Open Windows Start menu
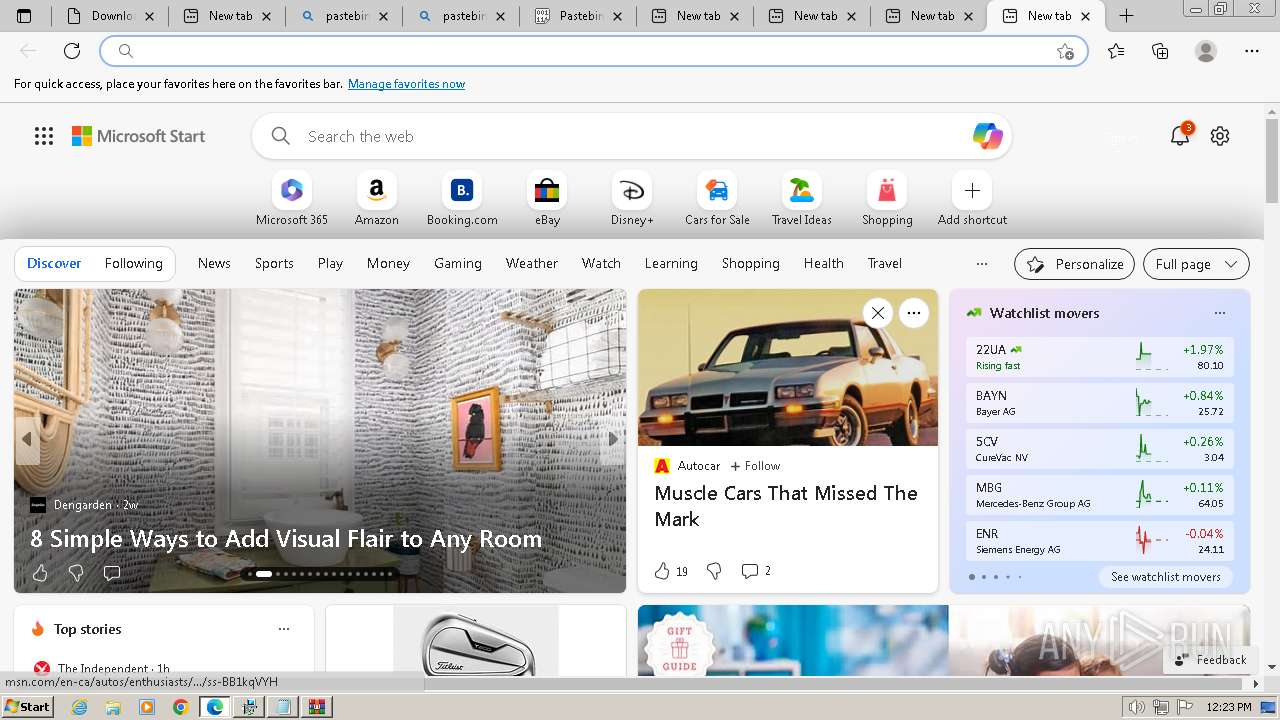 (28, 707)
